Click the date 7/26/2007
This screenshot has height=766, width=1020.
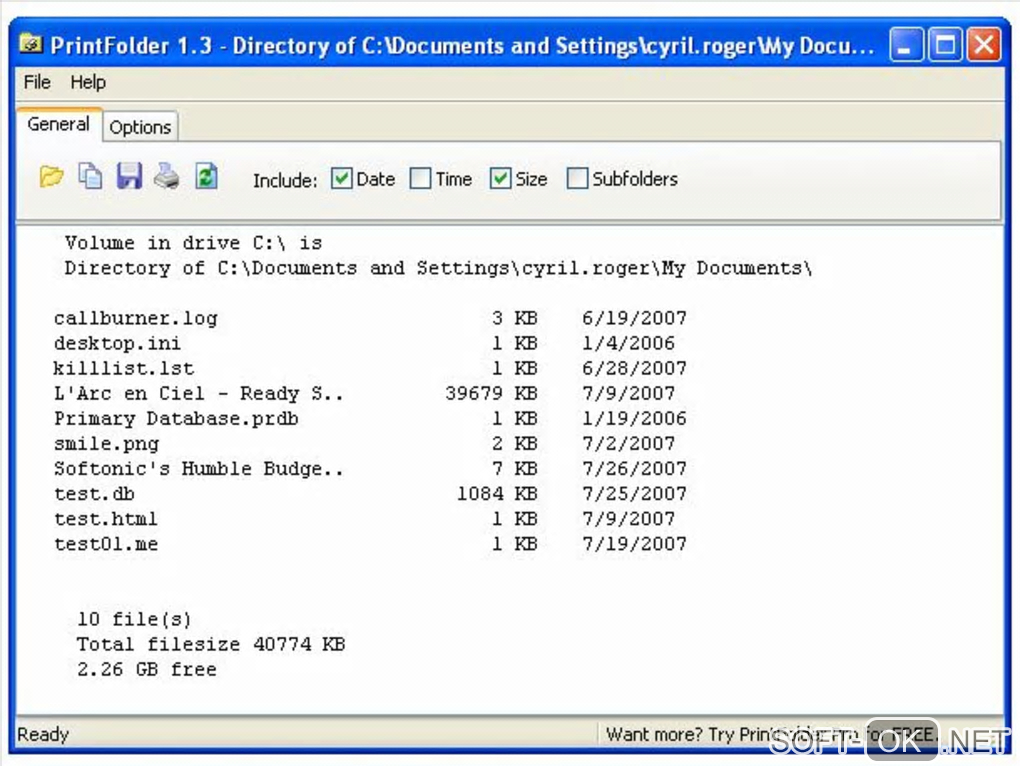pos(634,468)
